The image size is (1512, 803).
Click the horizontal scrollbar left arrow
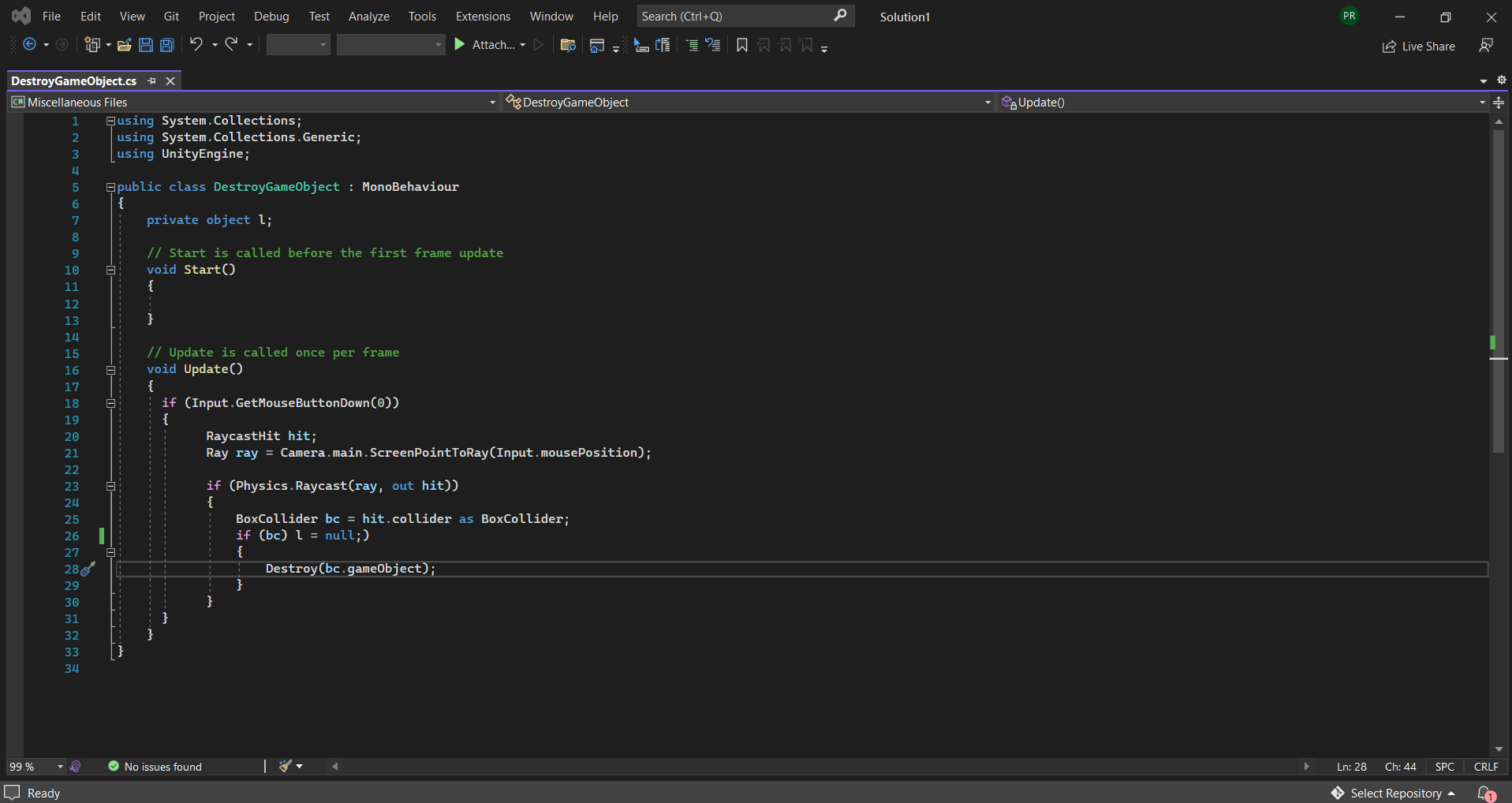(335, 766)
